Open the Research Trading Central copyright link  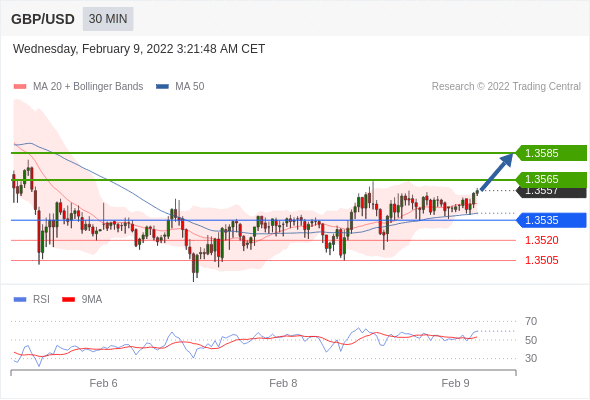pos(506,87)
